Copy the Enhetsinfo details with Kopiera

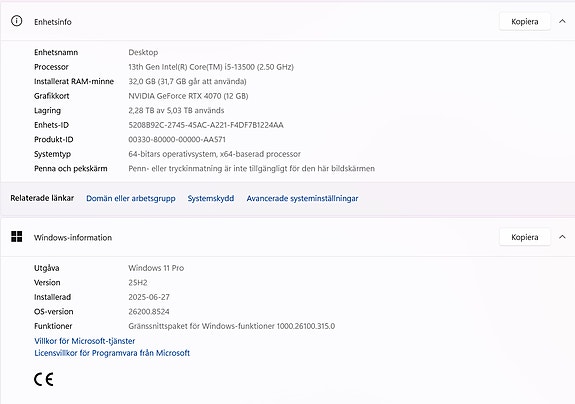coord(524,22)
